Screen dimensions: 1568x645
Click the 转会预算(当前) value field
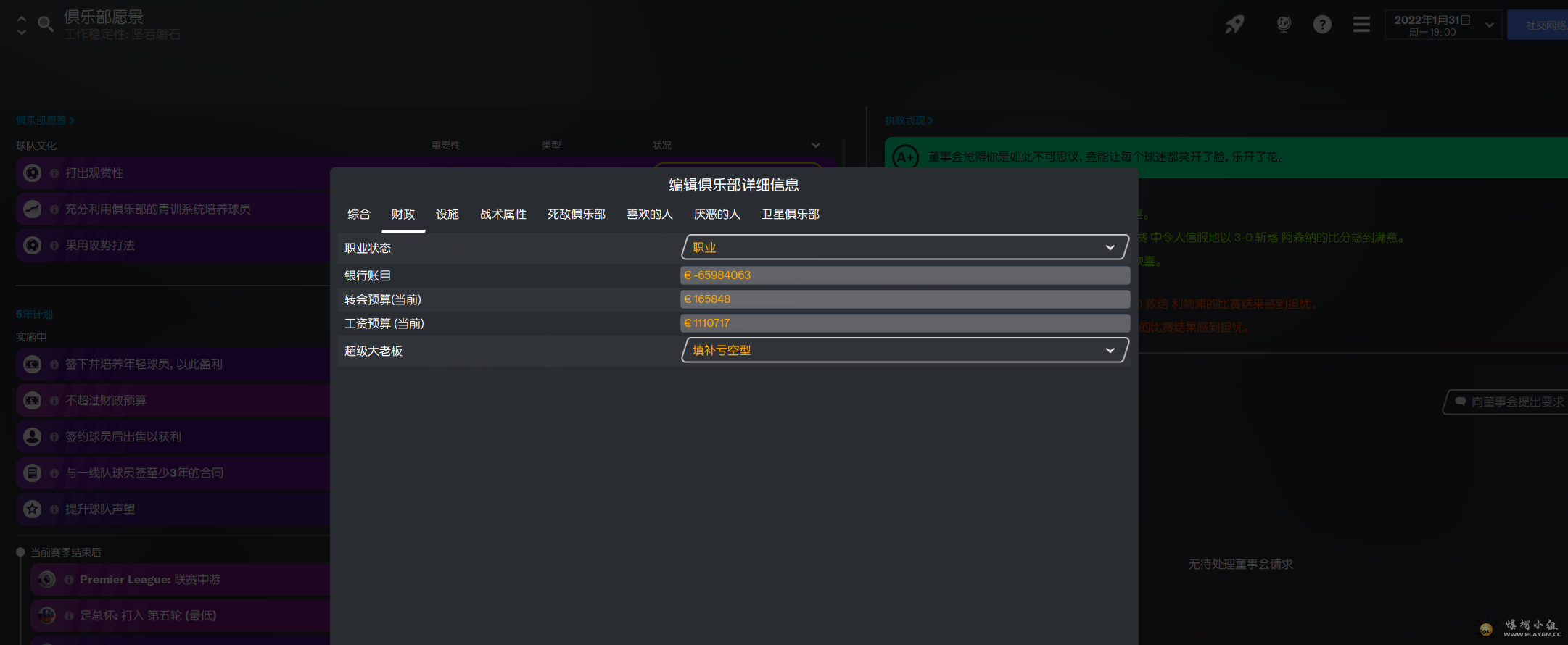[x=904, y=299]
